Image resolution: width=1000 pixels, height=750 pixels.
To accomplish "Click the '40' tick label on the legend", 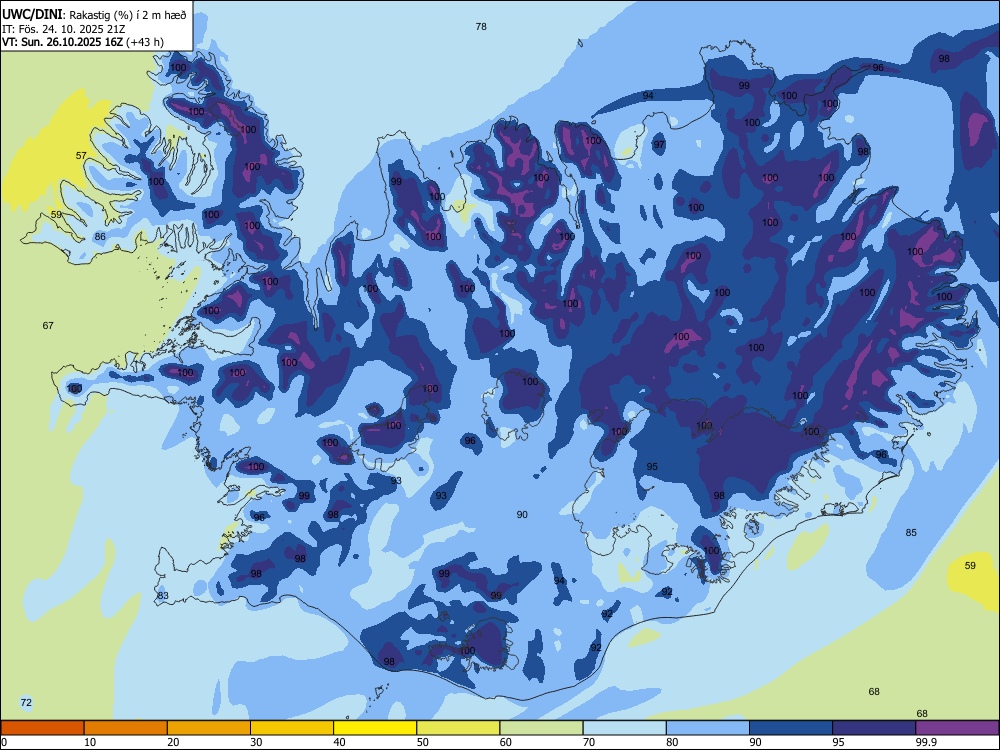I will (339, 742).
